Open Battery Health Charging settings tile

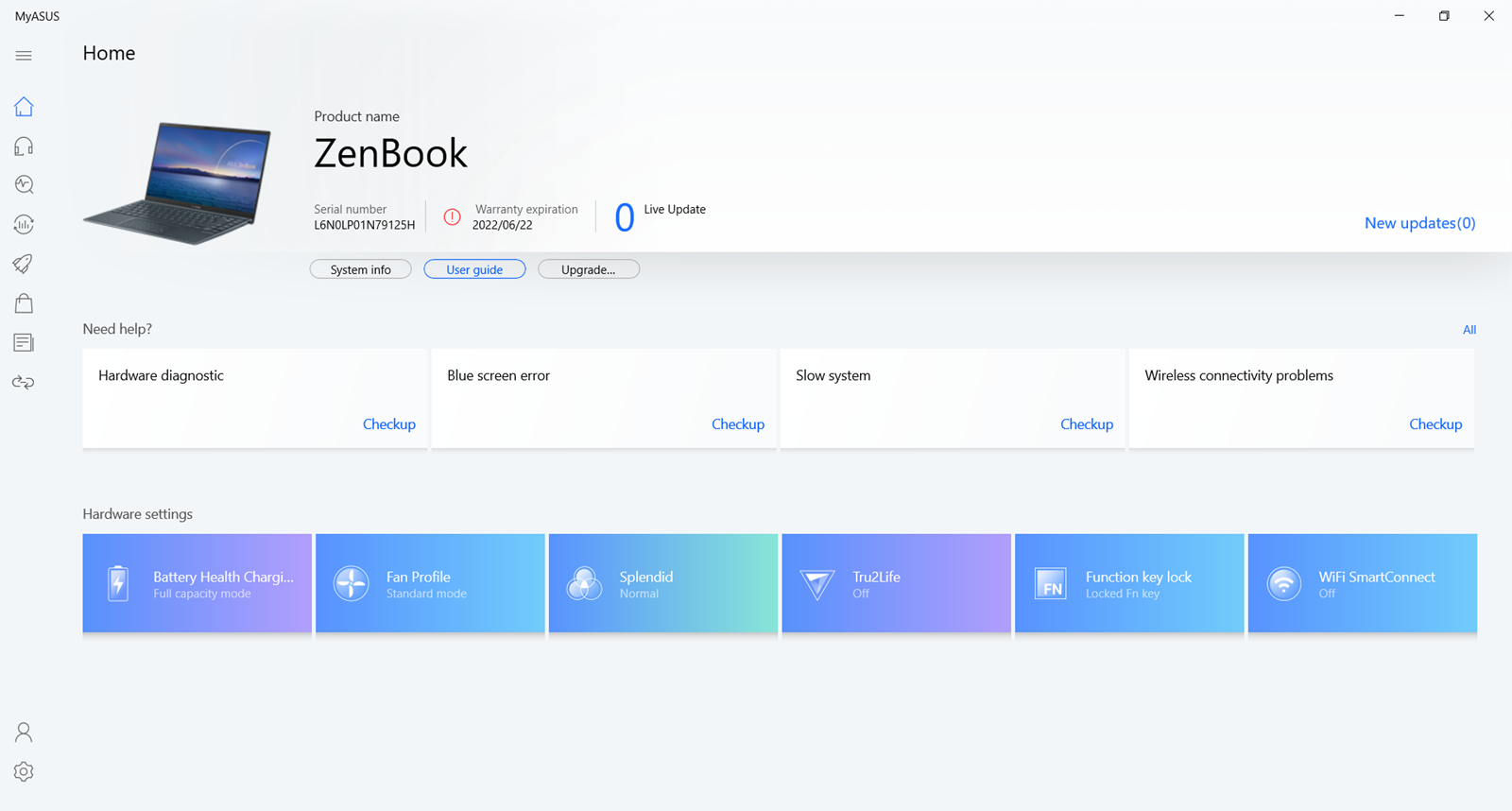pyautogui.click(x=197, y=583)
